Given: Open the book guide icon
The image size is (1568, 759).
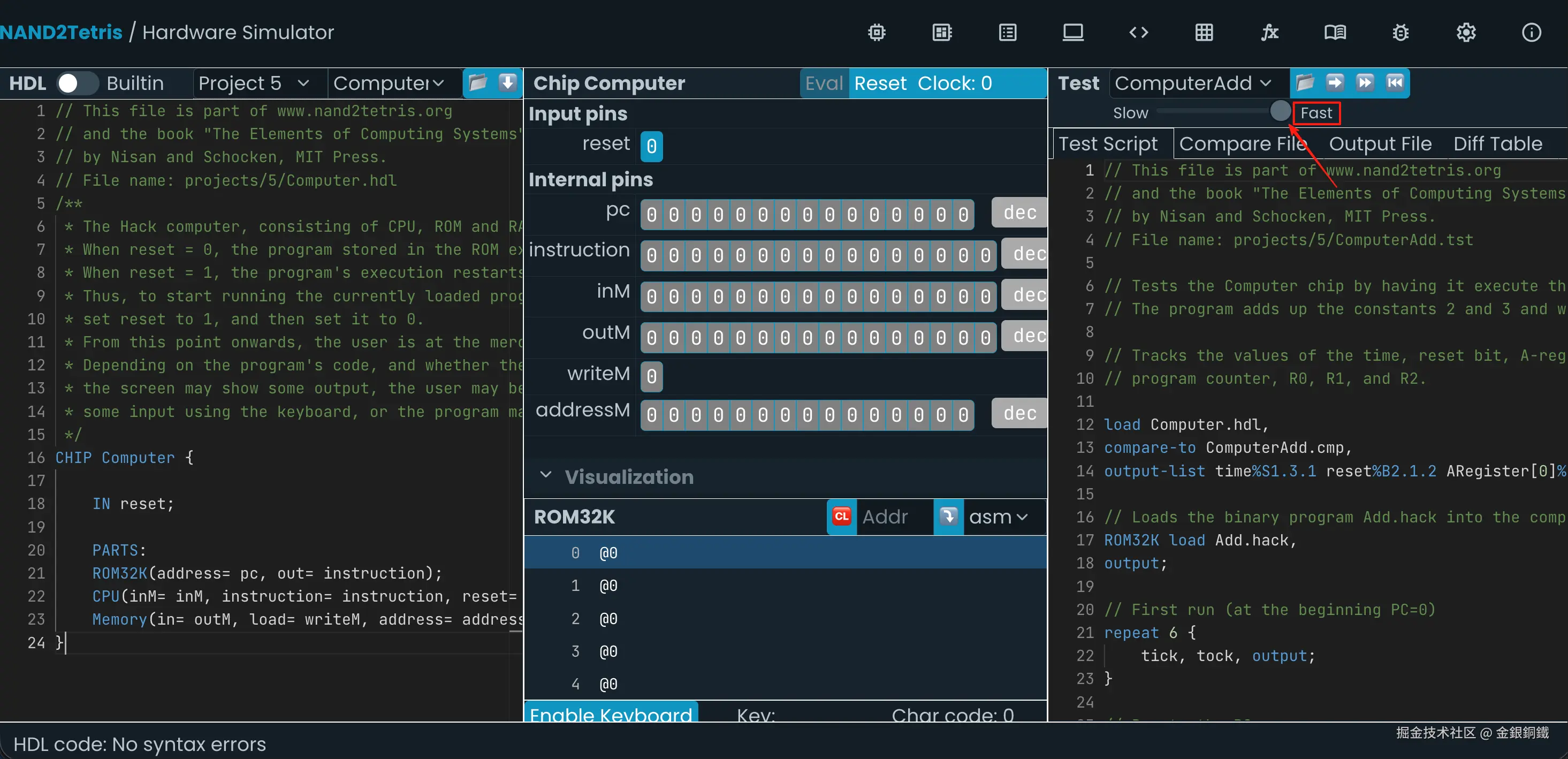Looking at the screenshot, I should tap(1335, 32).
